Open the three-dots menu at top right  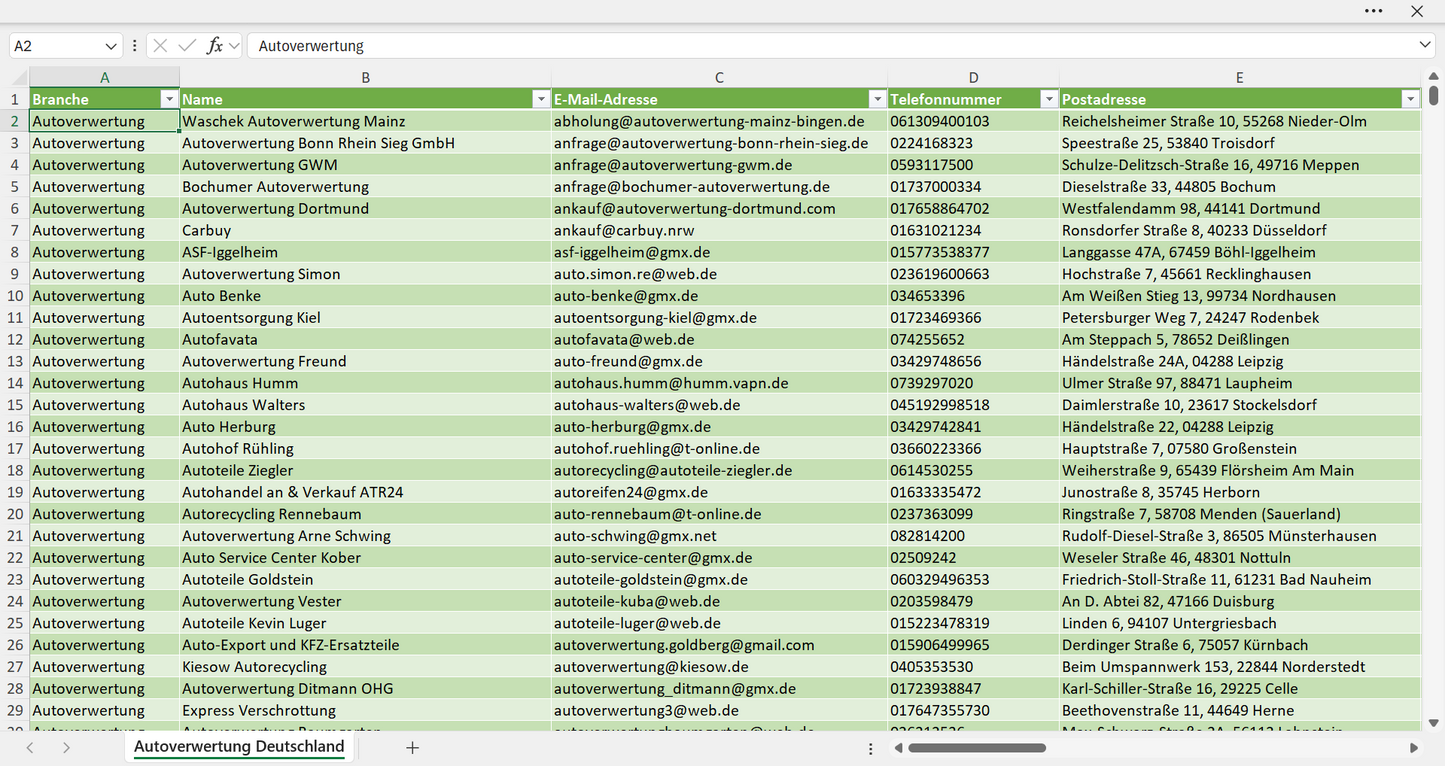point(1374,11)
